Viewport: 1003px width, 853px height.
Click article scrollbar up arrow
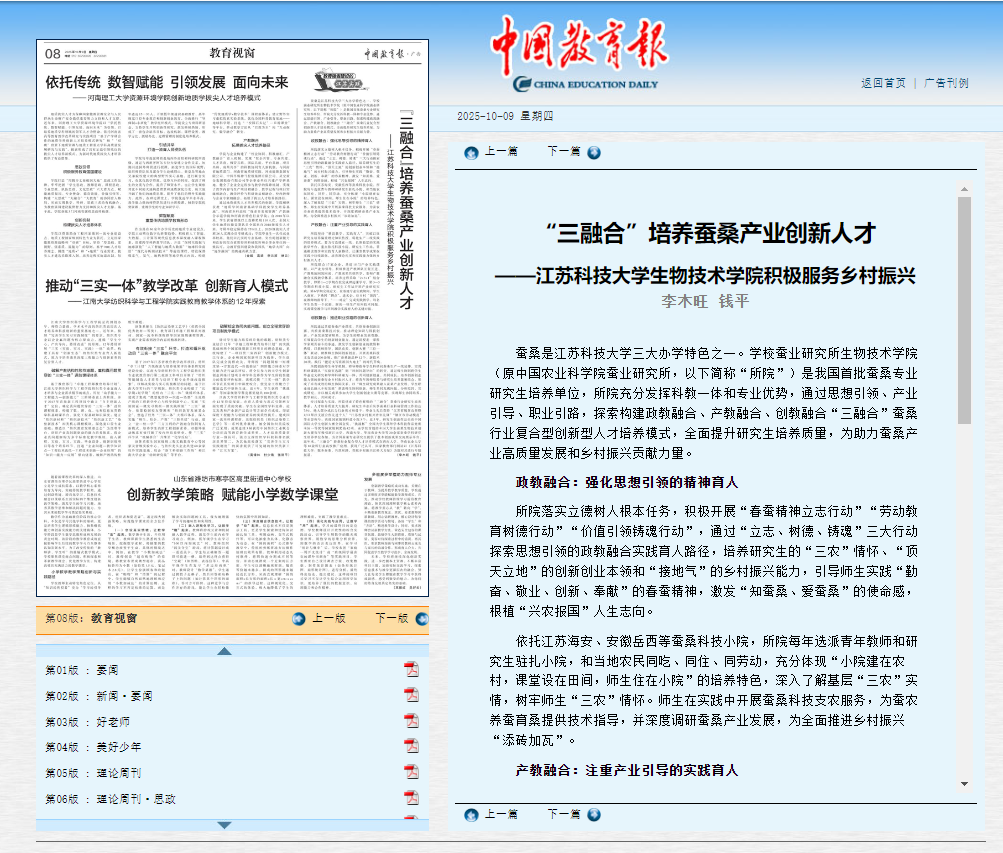pos(964,187)
